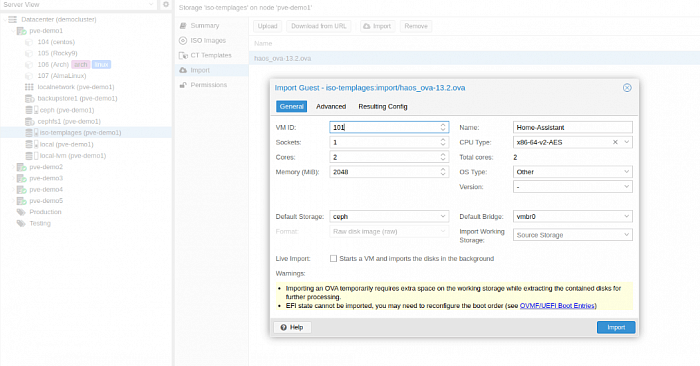Image resolution: width=700 pixels, height=366 pixels.
Task: Clear the CPU Type field with X
Action: pyautogui.click(x=615, y=142)
